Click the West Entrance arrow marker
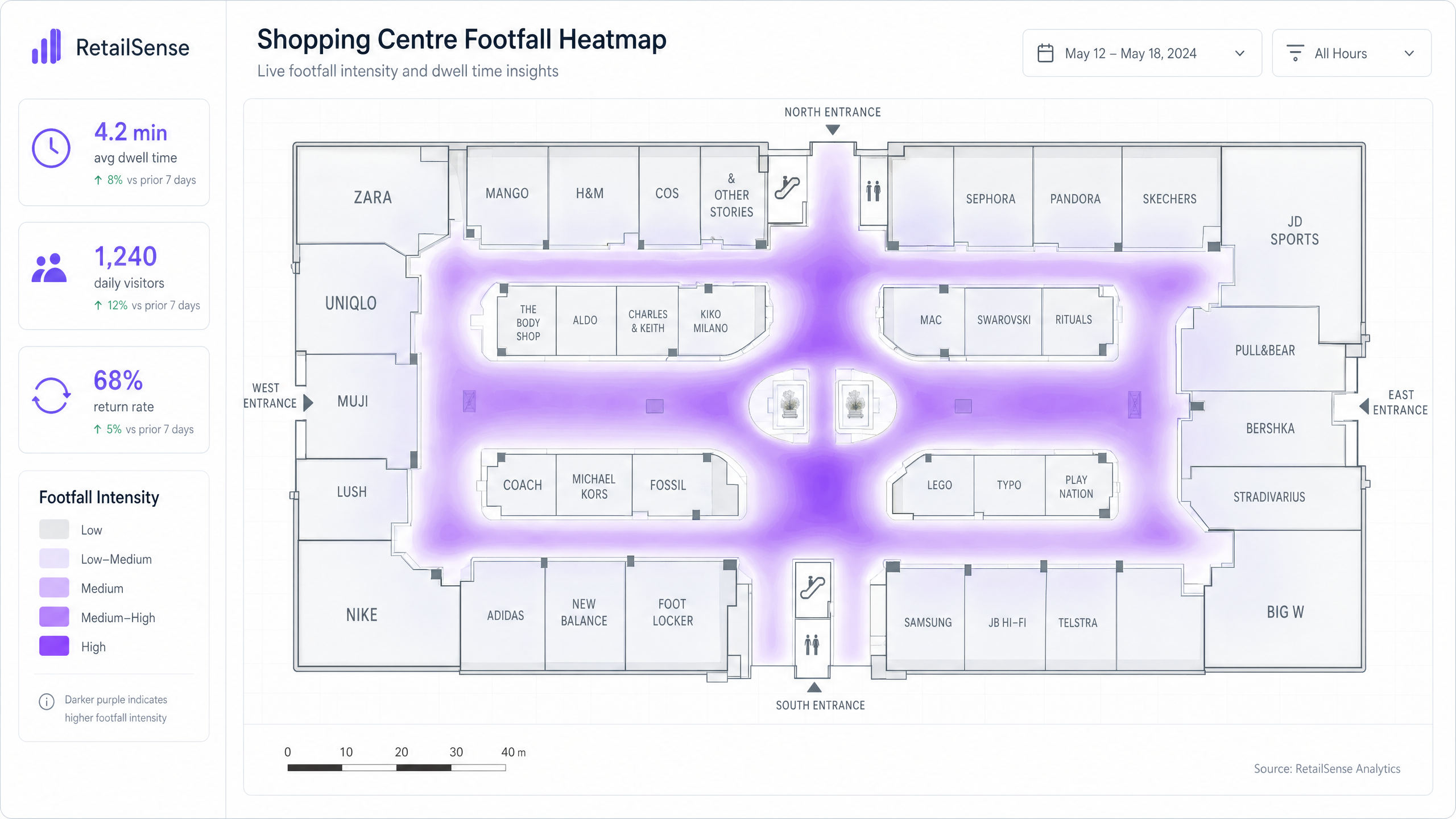1456x819 pixels. (308, 402)
